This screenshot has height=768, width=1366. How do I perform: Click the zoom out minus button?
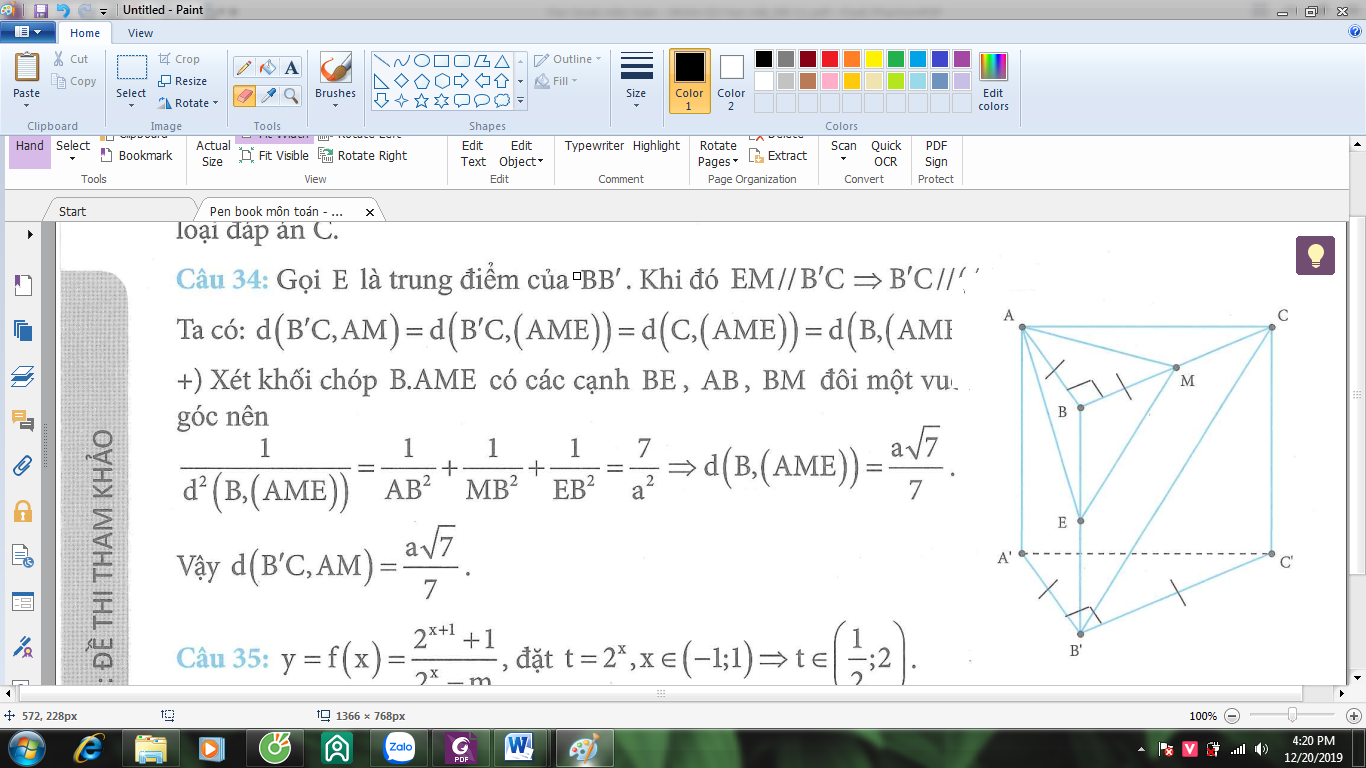pos(1231,716)
